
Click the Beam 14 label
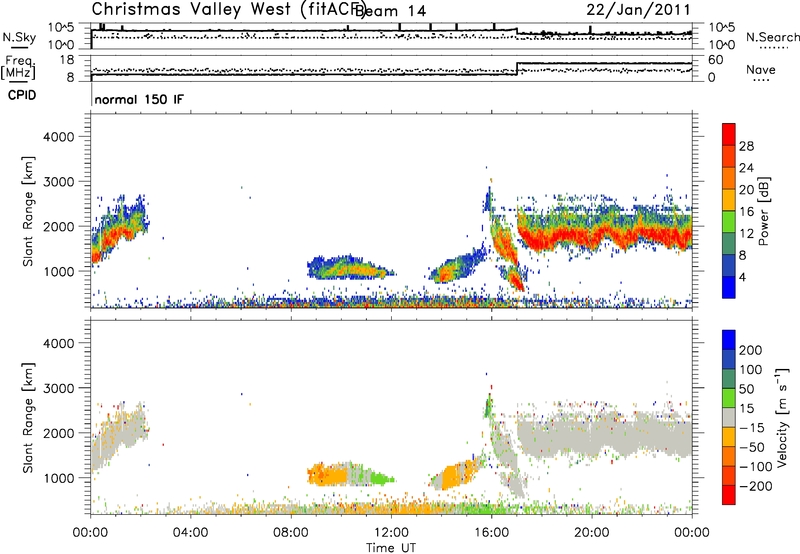(x=391, y=11)
